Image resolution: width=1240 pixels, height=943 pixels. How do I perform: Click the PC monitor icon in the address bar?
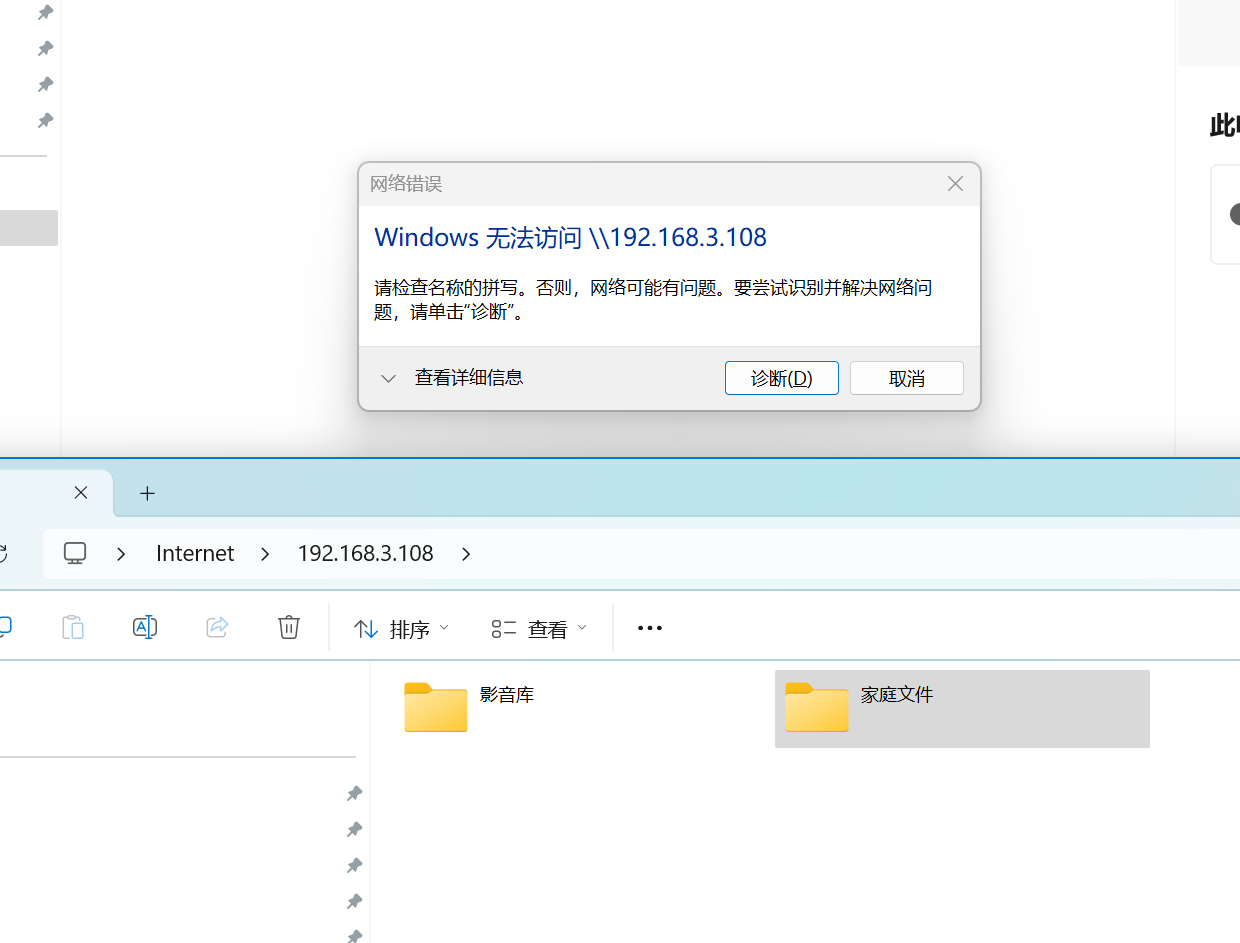pyautogui.click(x=75, y=553)
